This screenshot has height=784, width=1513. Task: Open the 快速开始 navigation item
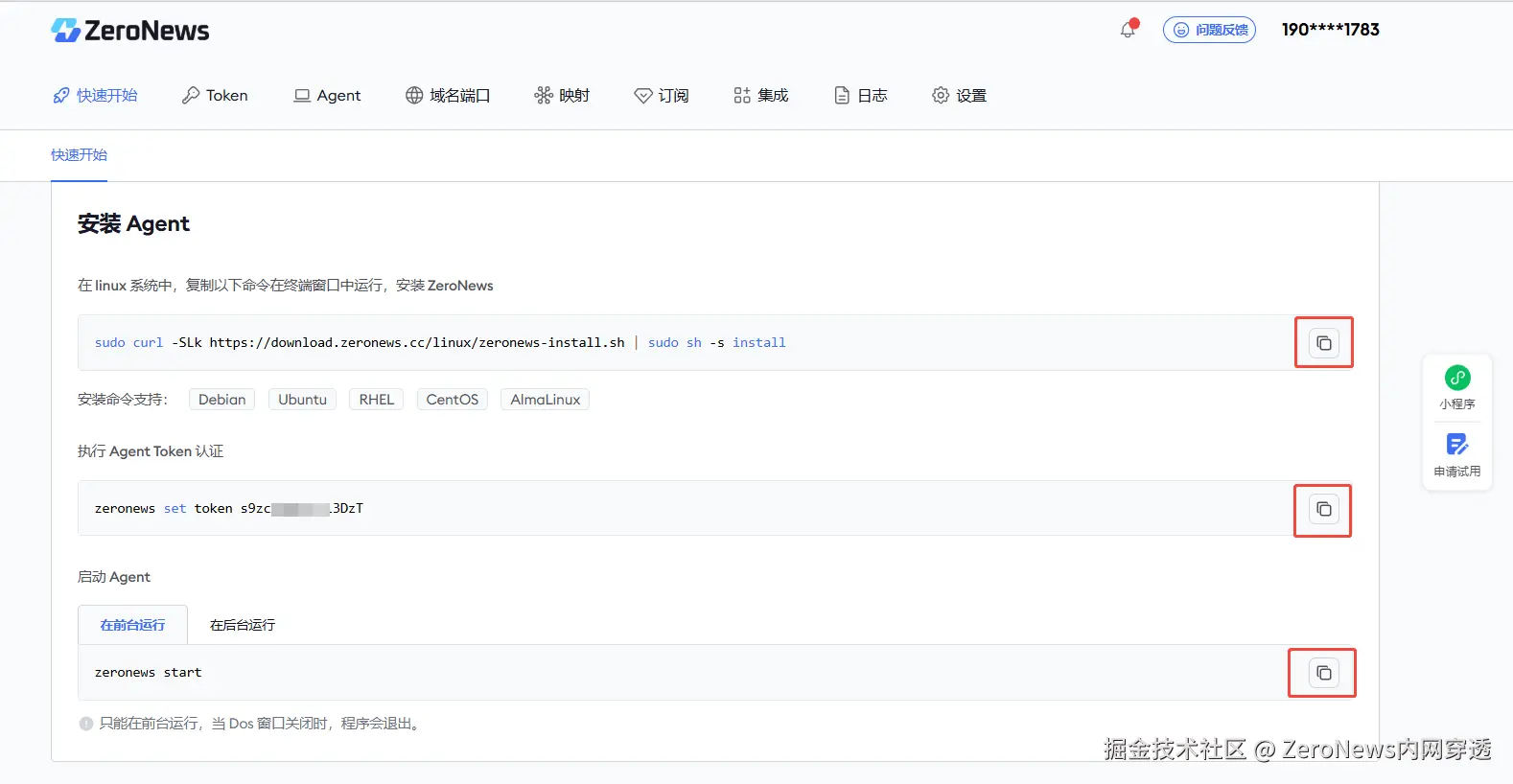[x=95, y=95]
